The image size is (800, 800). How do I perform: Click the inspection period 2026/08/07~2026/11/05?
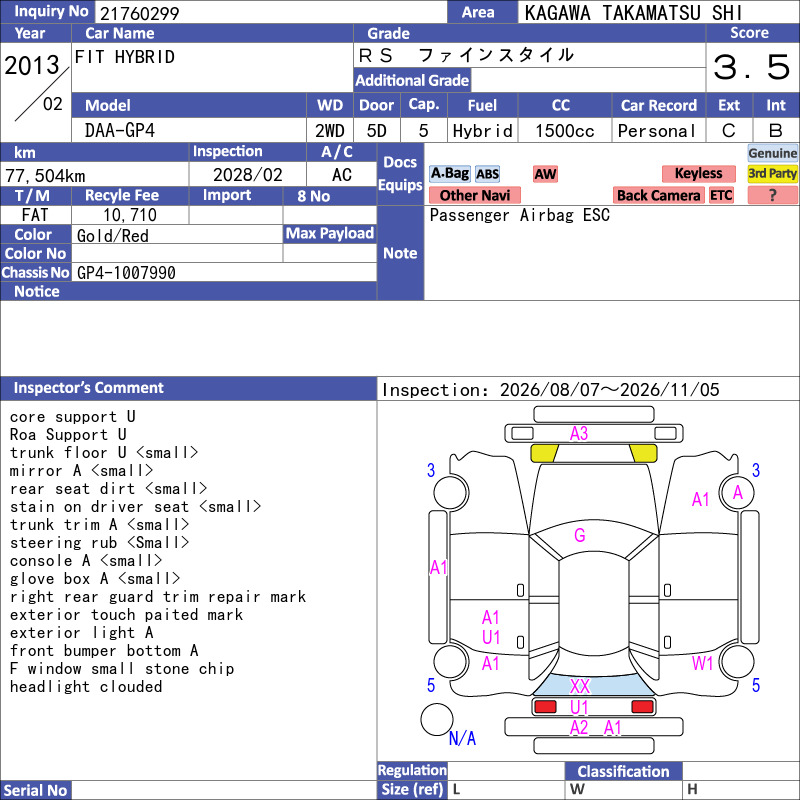(x=609, y=390)
